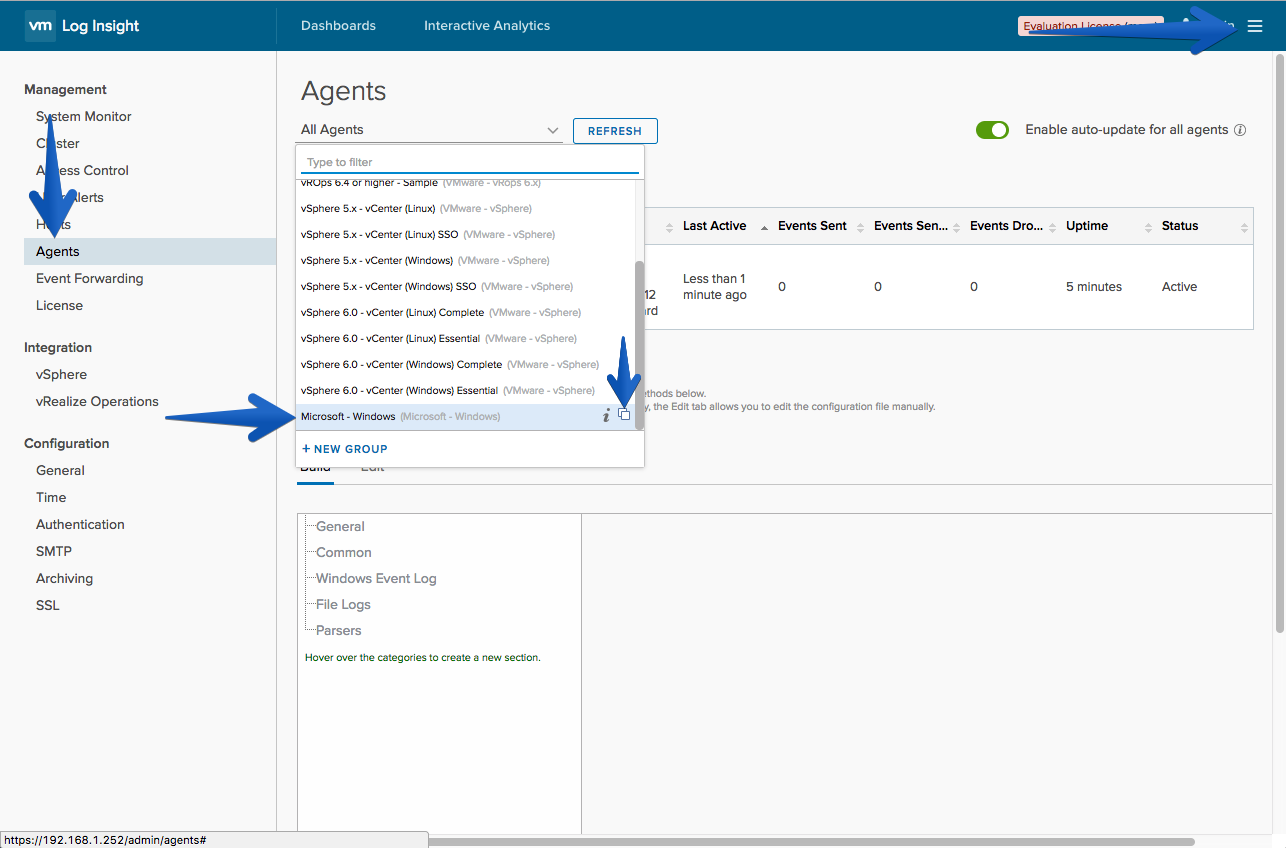The image size is (1286, 848).
Task: Sort by the Last Active column
Action: coord(714,226)
